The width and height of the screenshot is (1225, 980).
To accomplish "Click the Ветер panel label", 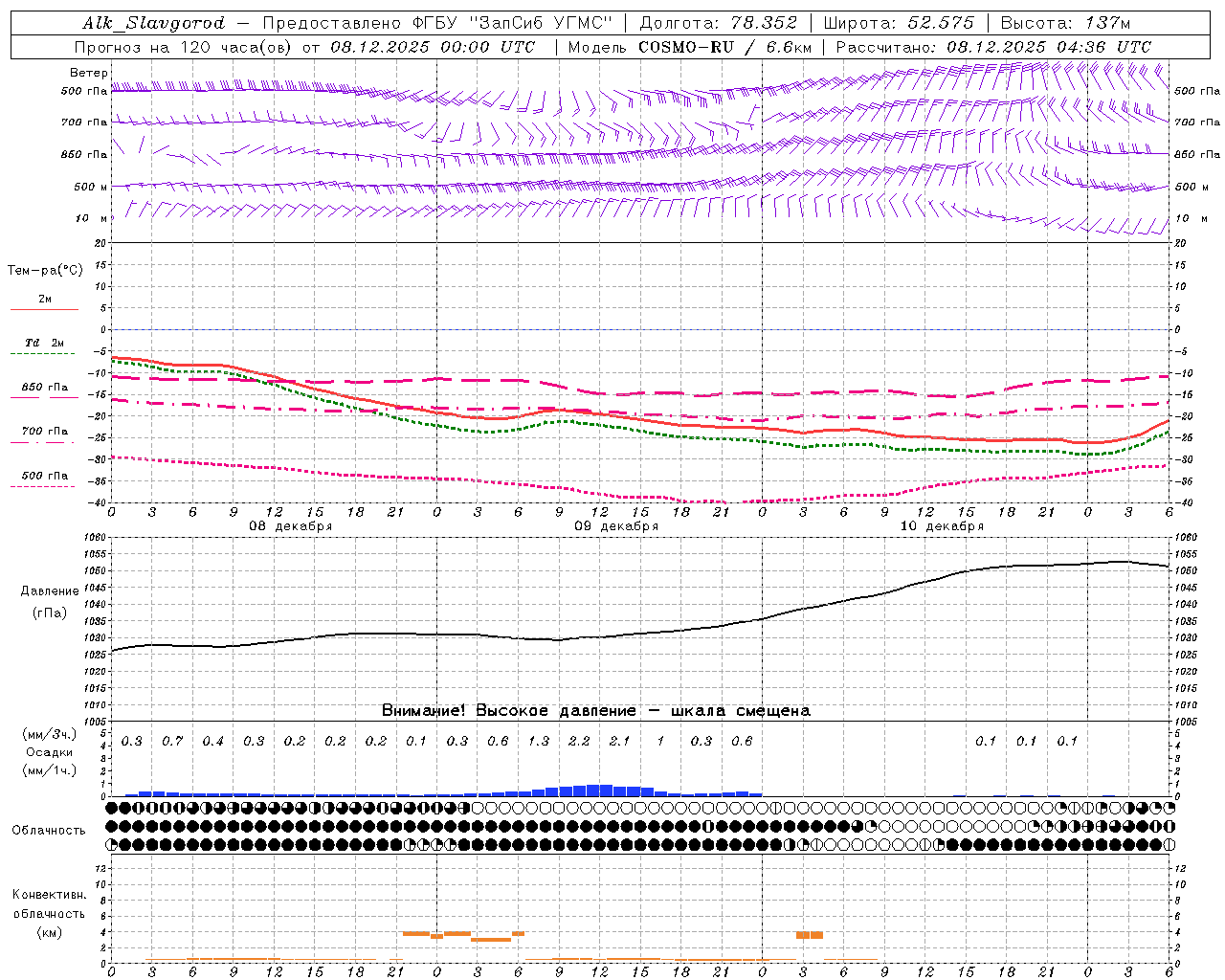I will tap(89, 73).
